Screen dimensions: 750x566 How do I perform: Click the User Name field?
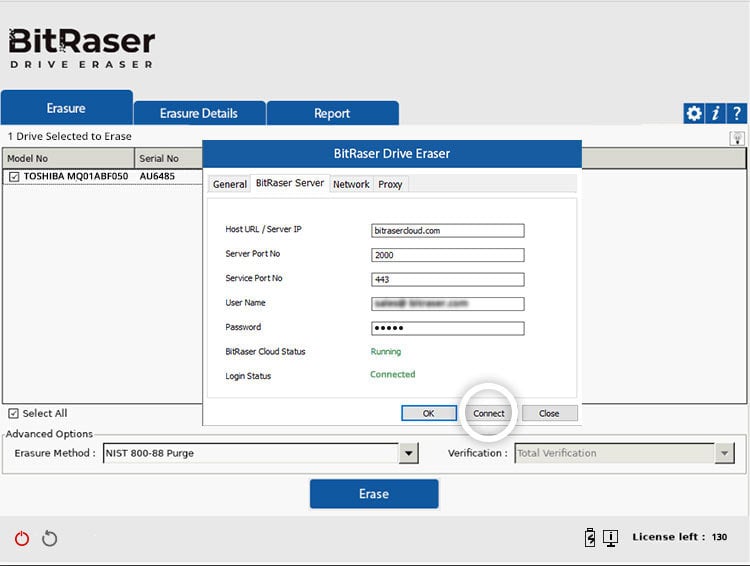[448, 304]
